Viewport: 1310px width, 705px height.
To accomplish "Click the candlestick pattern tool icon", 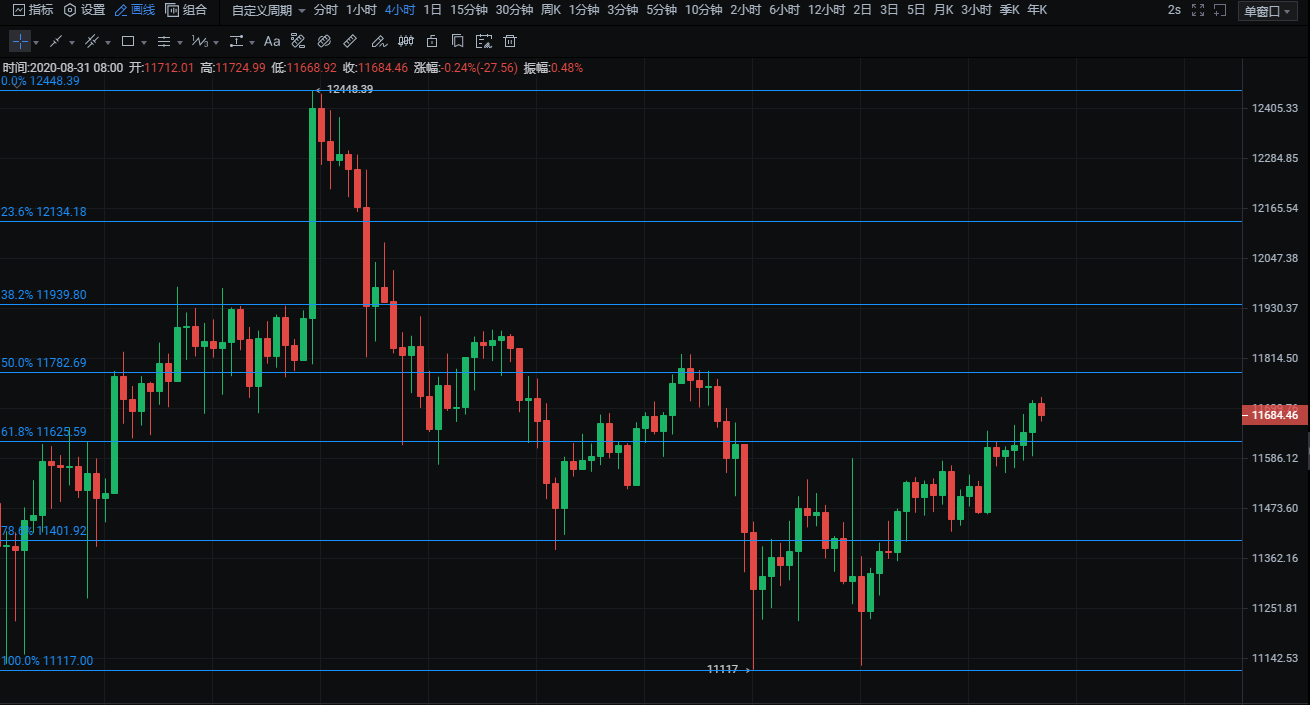I will pyautogui.click(x=405, y=42).
